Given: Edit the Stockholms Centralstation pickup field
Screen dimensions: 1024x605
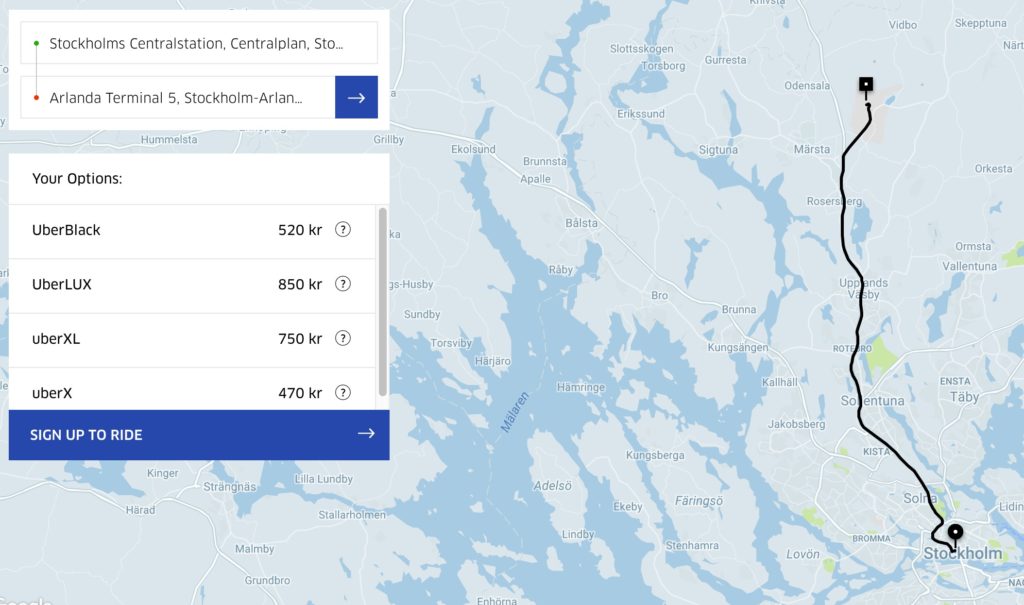Looking at the screenshot, I should 196,44.
